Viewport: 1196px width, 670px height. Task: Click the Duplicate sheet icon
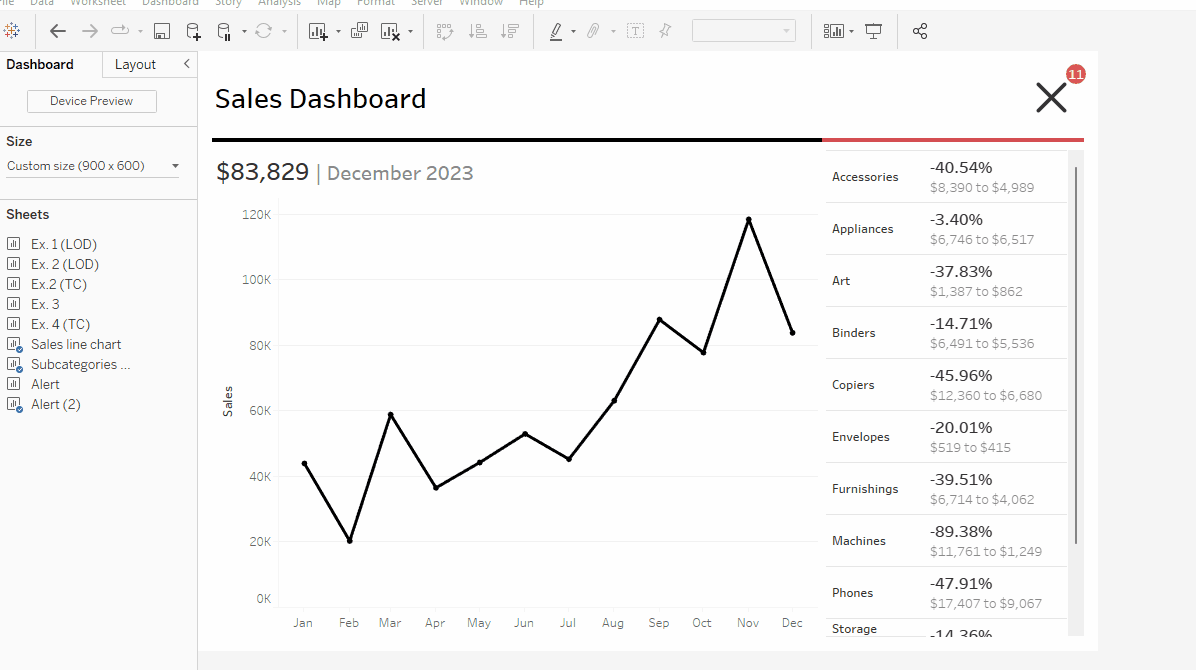tap(359, 31)
